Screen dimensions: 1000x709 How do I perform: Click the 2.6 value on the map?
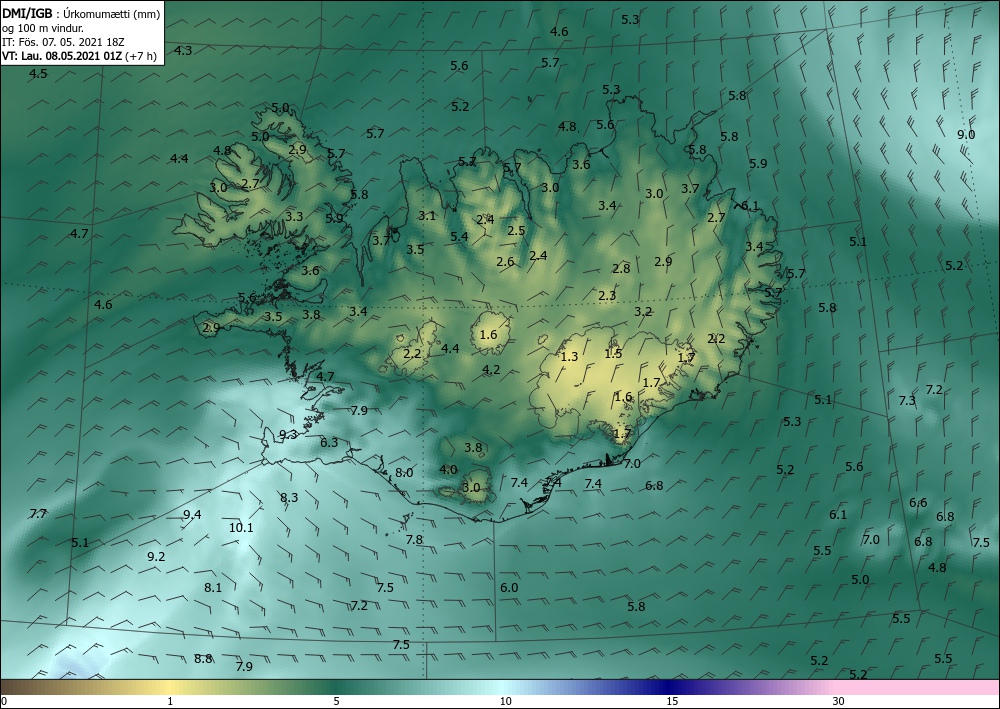(505, 262)
